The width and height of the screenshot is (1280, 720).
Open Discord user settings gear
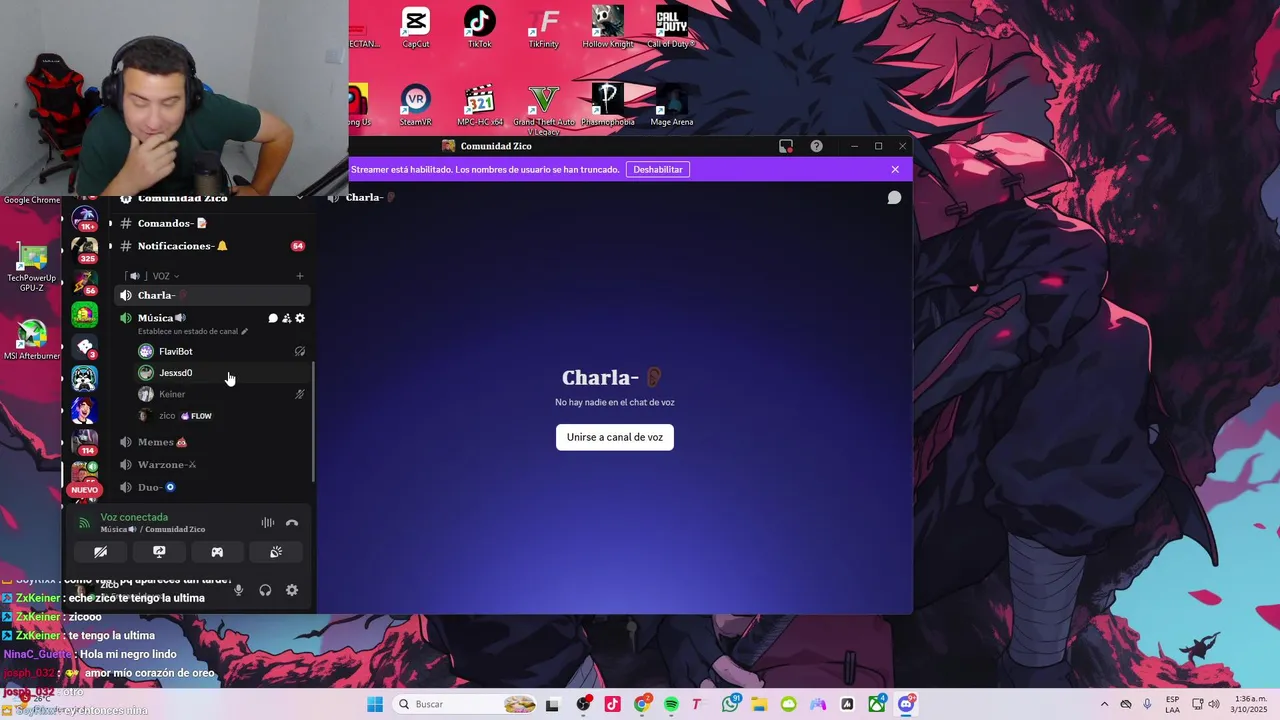click(x=292, y=590)
